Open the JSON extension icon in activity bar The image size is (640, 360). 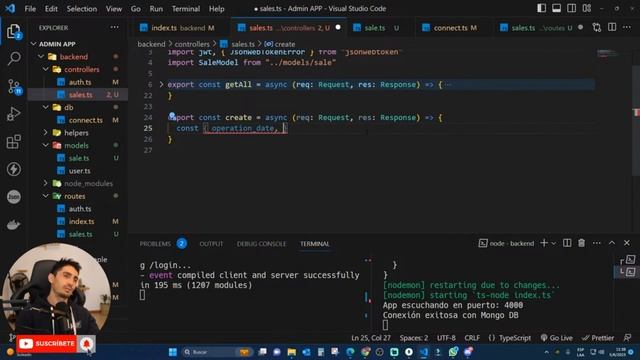click(x=13, y=197)
